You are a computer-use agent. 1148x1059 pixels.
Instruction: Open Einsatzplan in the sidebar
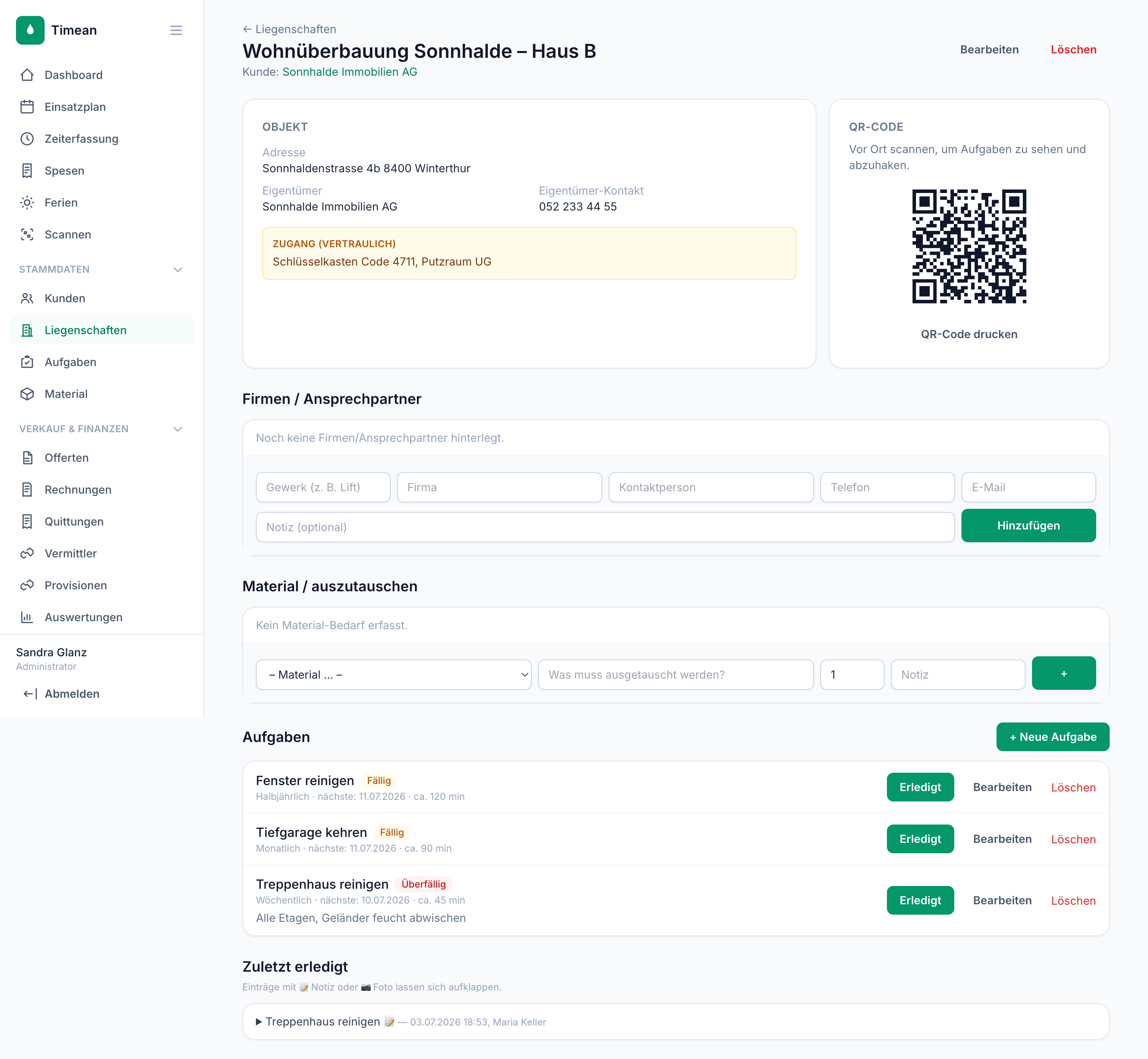101,107
